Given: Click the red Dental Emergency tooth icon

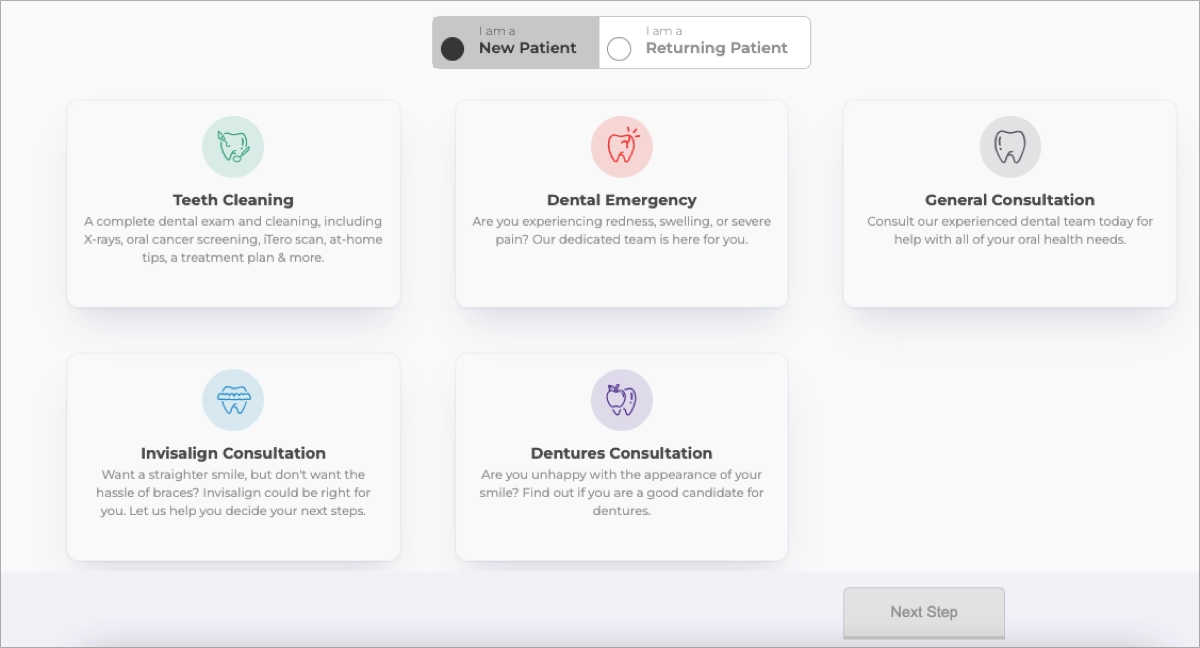Looking at the screenshot, I should point(621,146).
